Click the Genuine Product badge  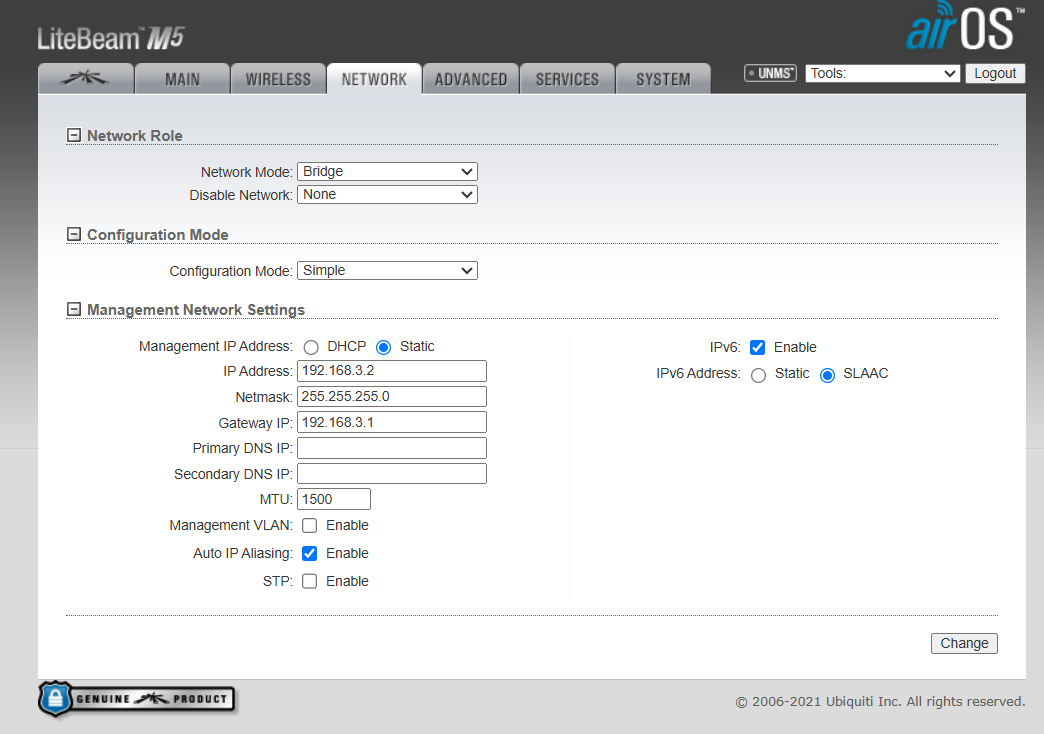pos(137,699)
